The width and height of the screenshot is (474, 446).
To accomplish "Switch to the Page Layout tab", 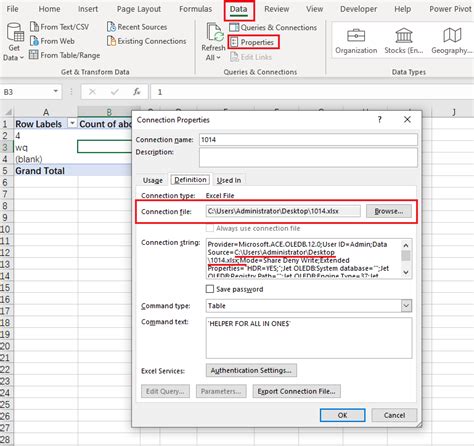I will click(139, 9).
